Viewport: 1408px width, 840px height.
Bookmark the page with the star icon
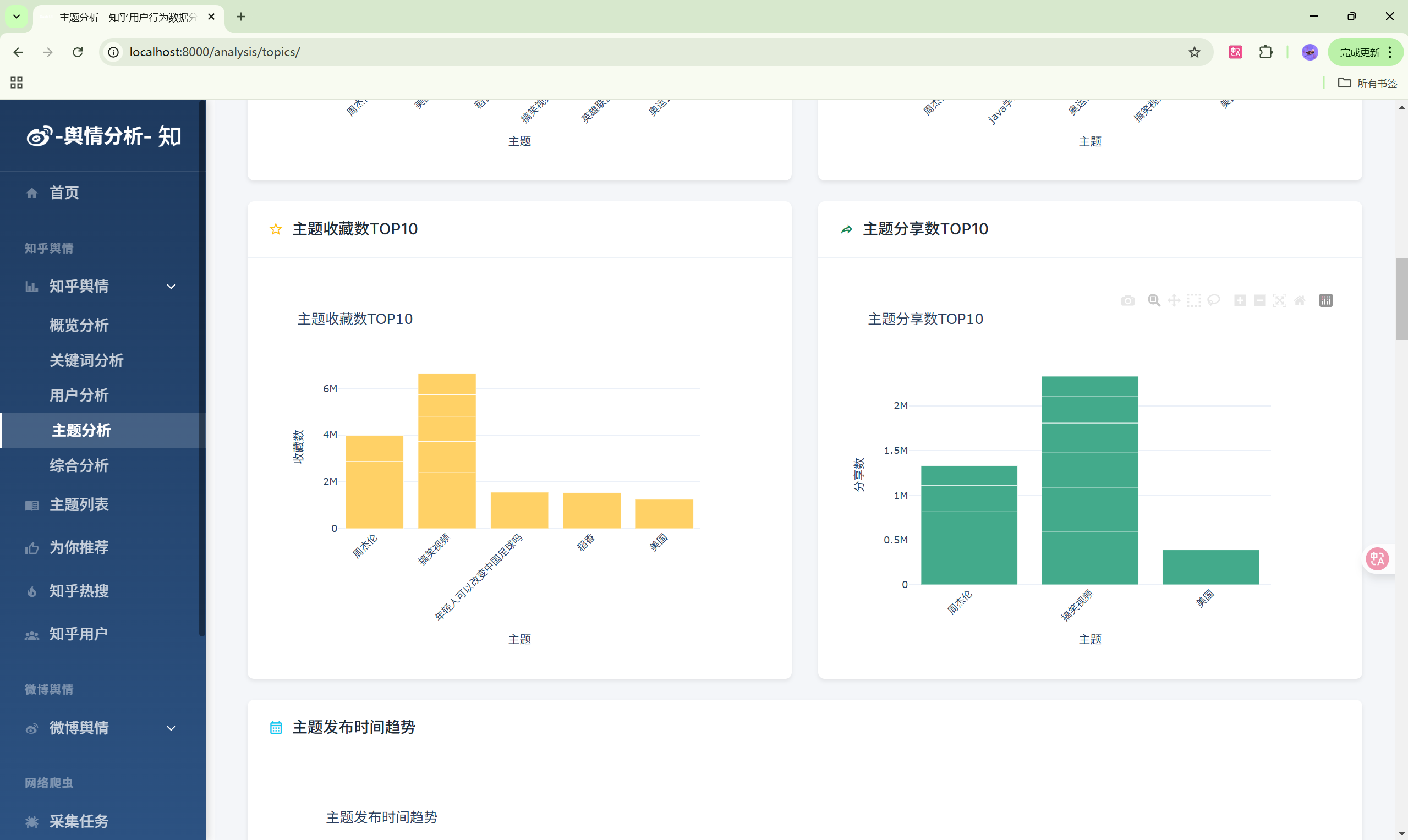(x=1194, y=52)
